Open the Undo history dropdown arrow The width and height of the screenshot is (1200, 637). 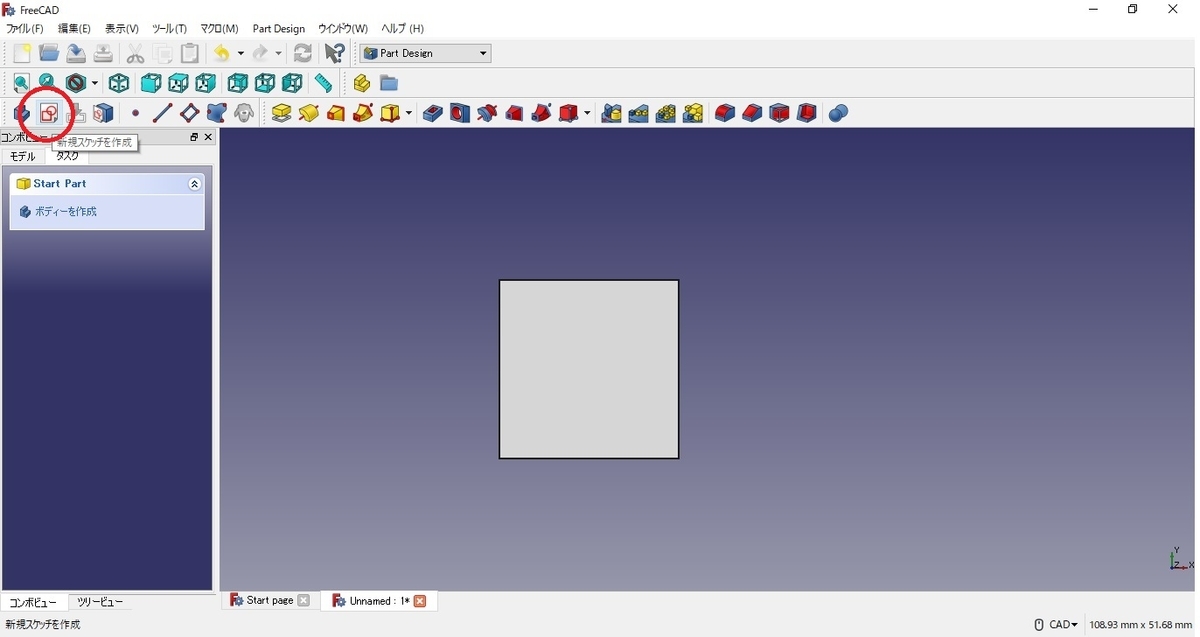(241, 53)
